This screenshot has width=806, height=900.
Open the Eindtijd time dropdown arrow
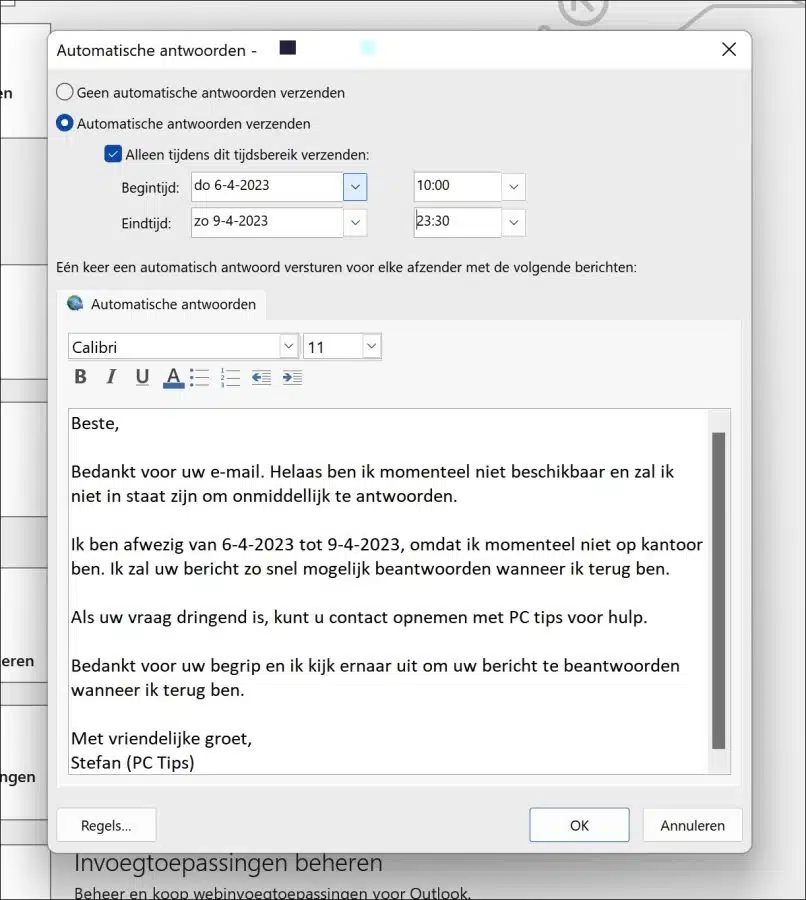tap(513, 222)
